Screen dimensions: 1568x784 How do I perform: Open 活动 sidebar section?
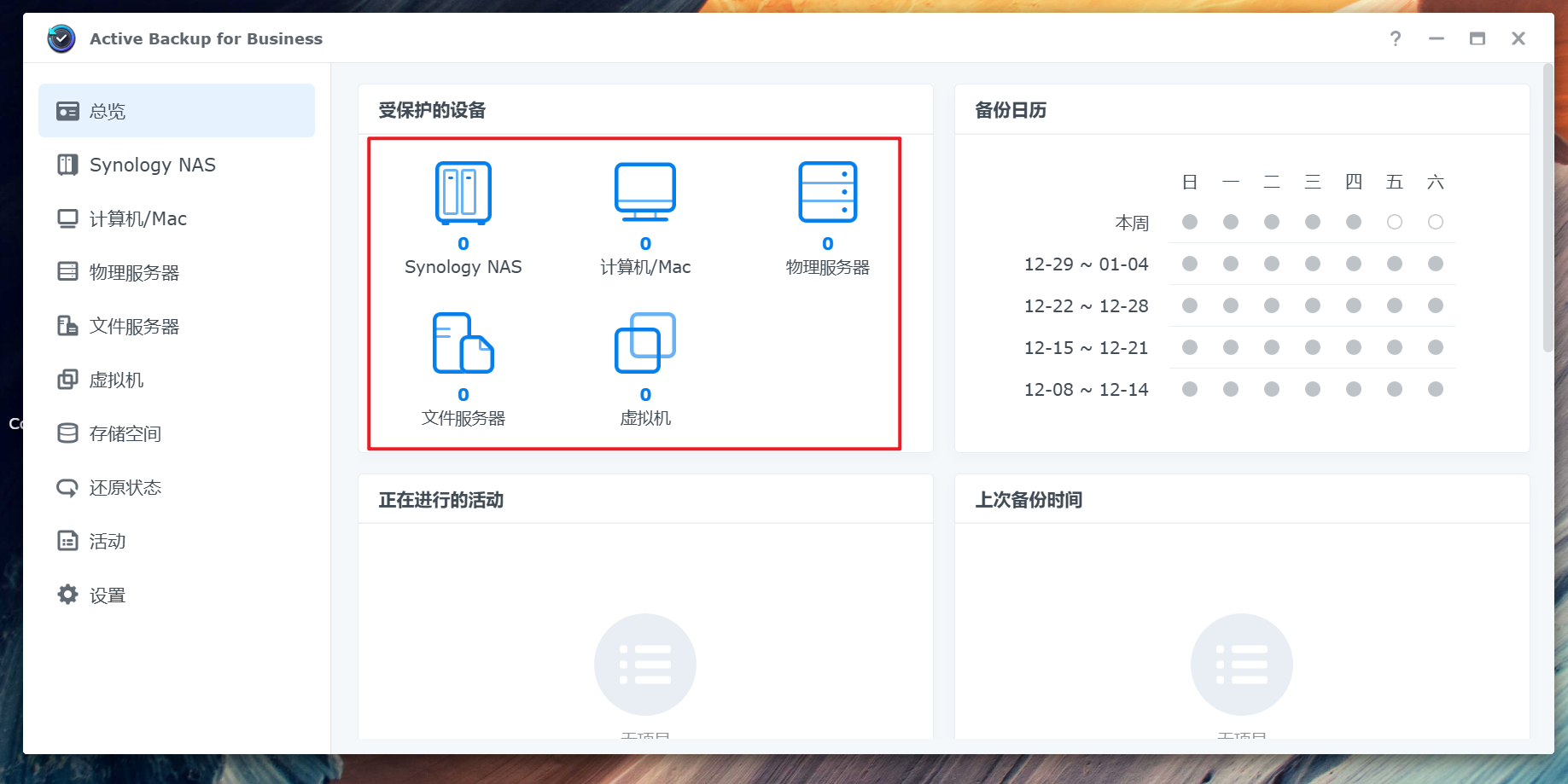point(177,541)
